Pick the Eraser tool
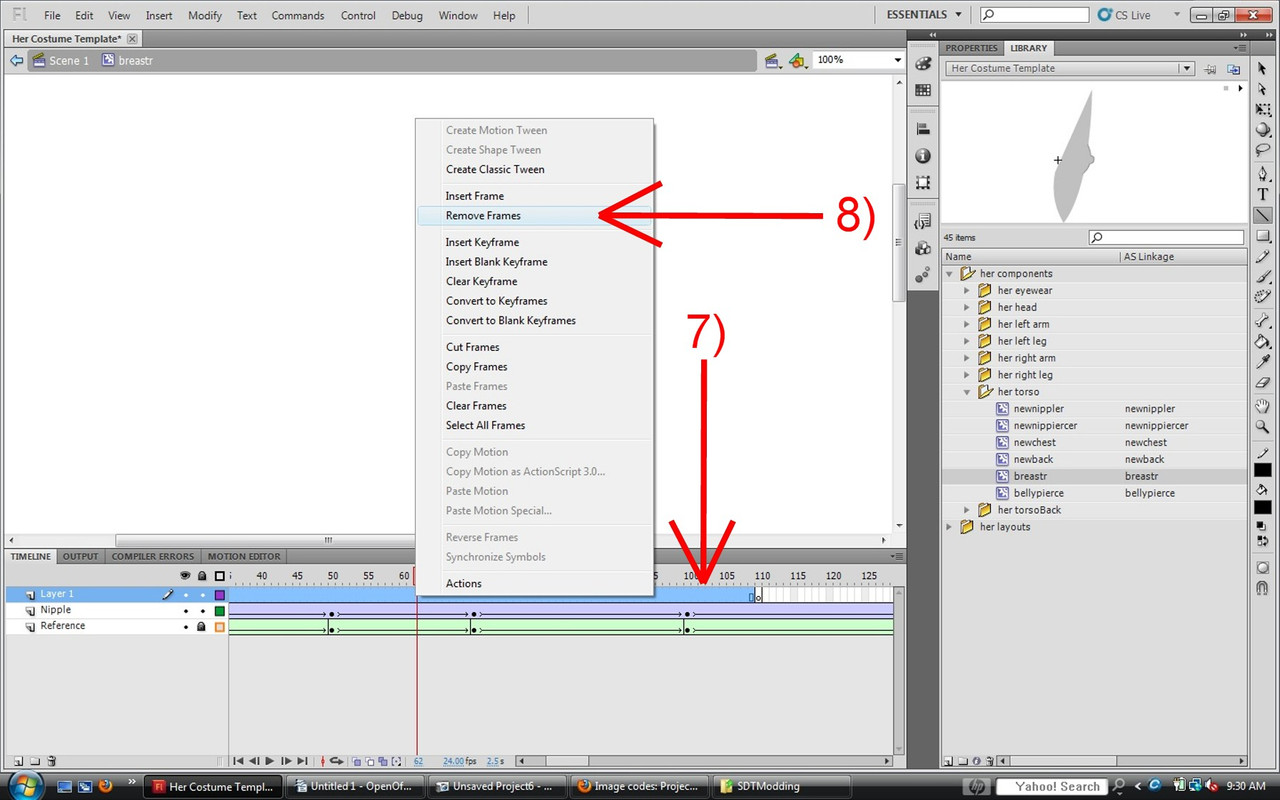Image resolution: width=1280 pixels, height=800 pixels. click(x=1263, y=383)
